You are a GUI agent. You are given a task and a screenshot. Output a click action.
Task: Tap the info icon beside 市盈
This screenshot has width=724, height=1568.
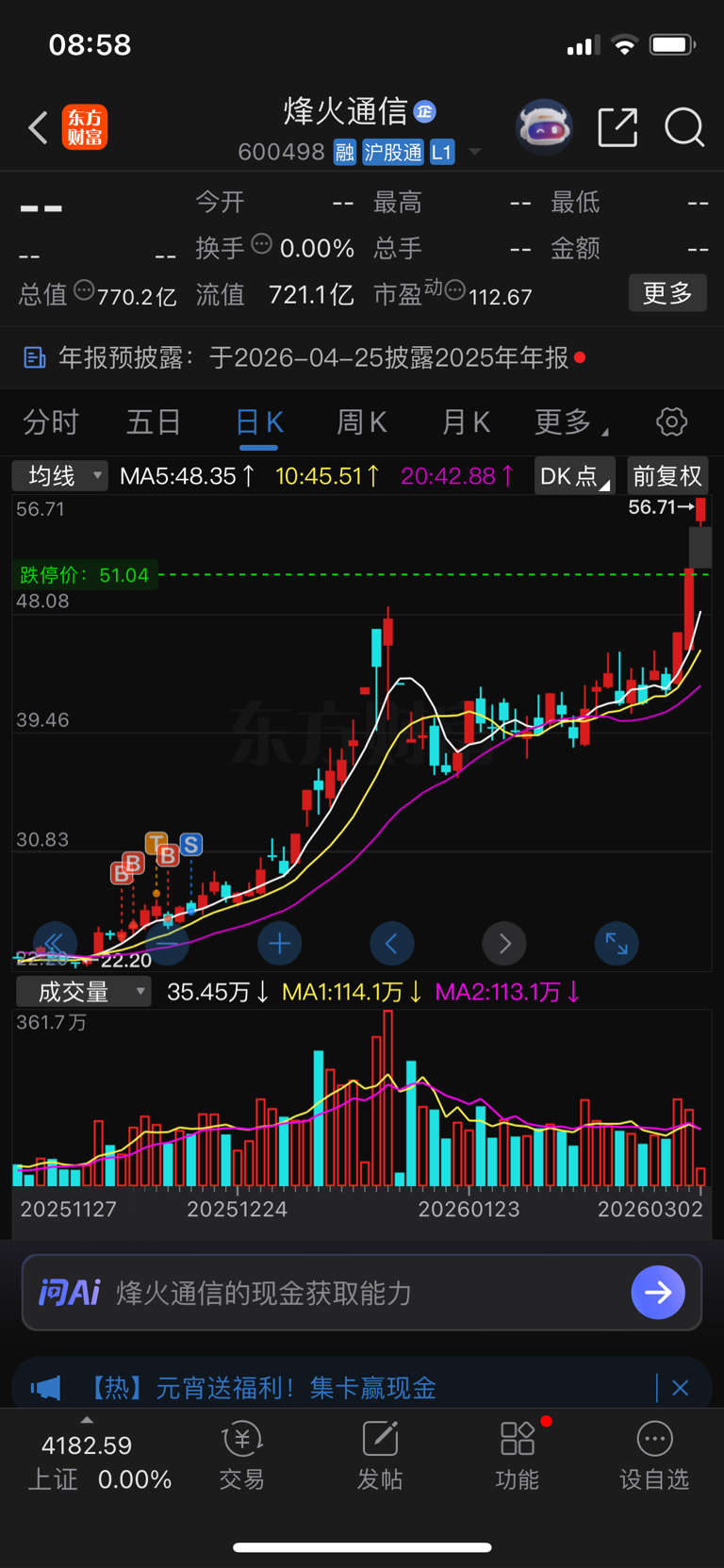pyautogui.click(x=455, y=290)
